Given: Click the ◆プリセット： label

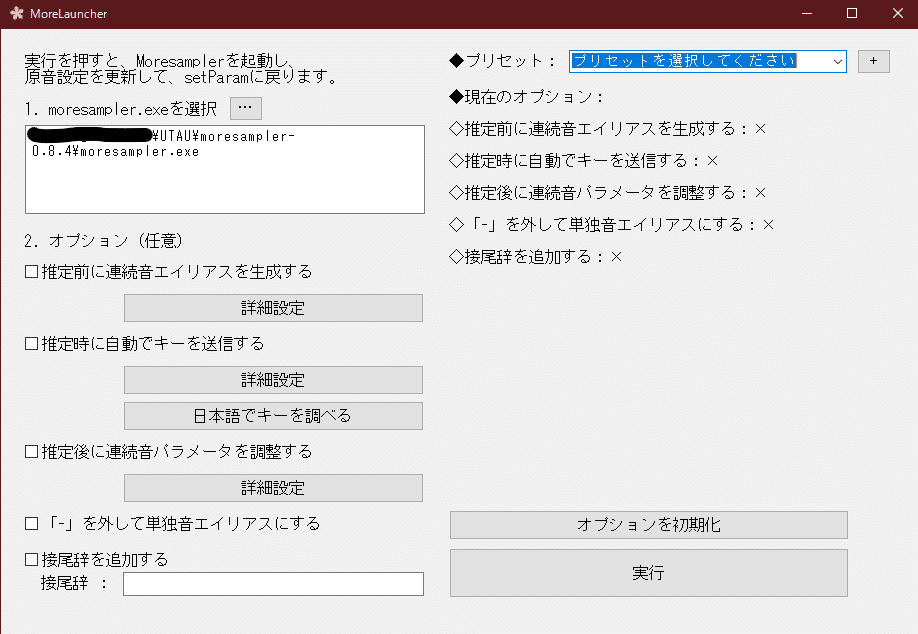Looking at the screenshot, I should (502, 60).
